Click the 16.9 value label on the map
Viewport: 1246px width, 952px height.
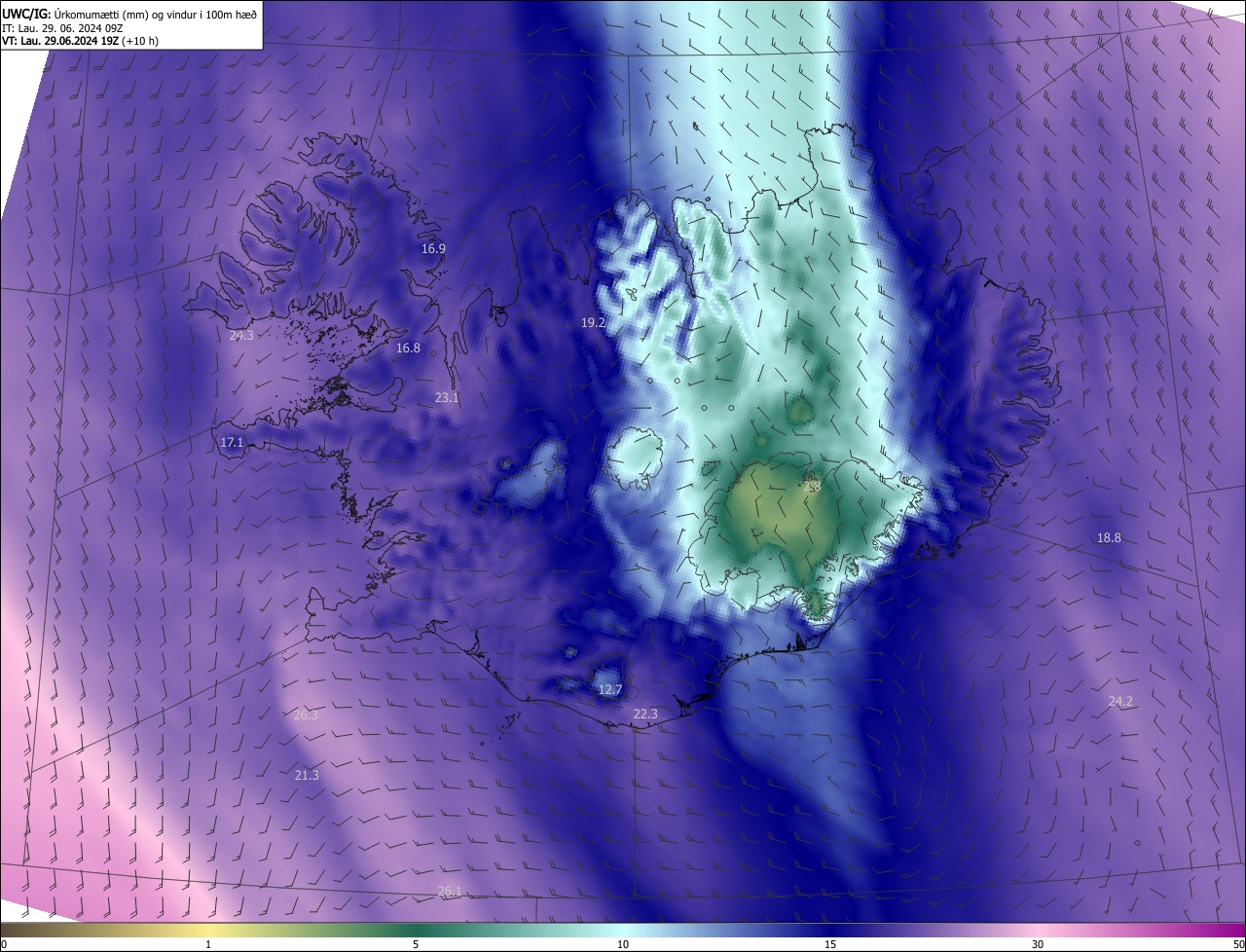coord(433,249)
